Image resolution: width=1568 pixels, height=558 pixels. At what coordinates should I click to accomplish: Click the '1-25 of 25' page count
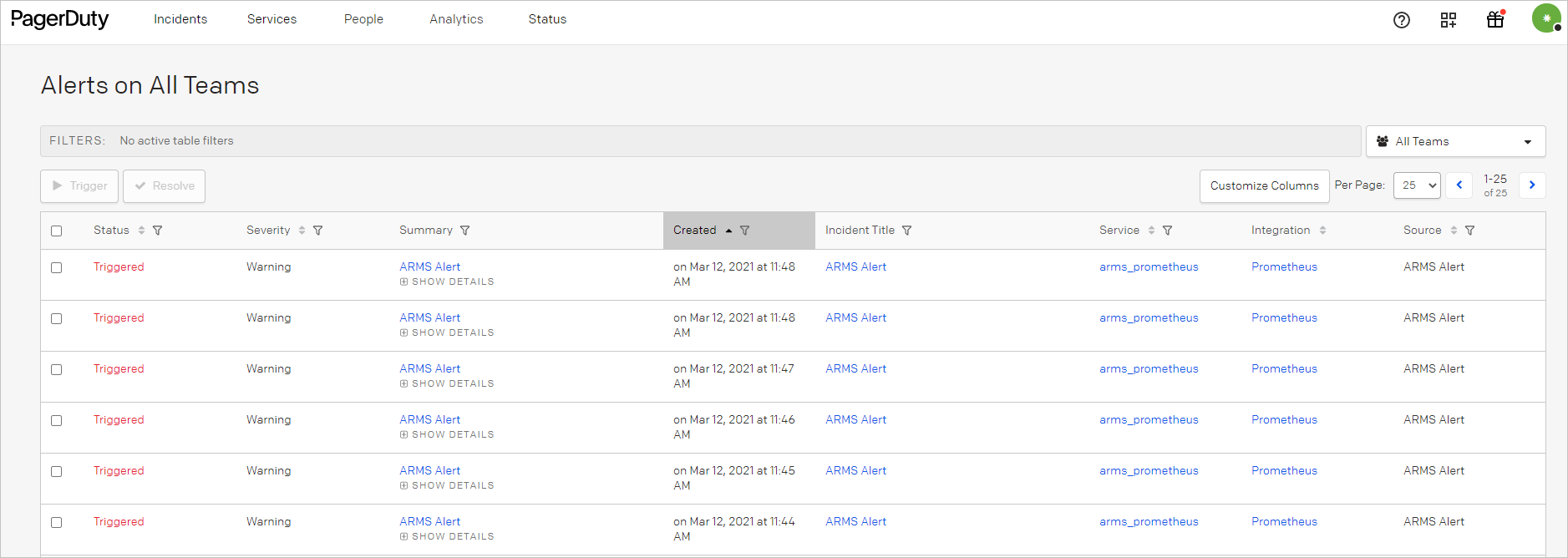[1495, 185]
